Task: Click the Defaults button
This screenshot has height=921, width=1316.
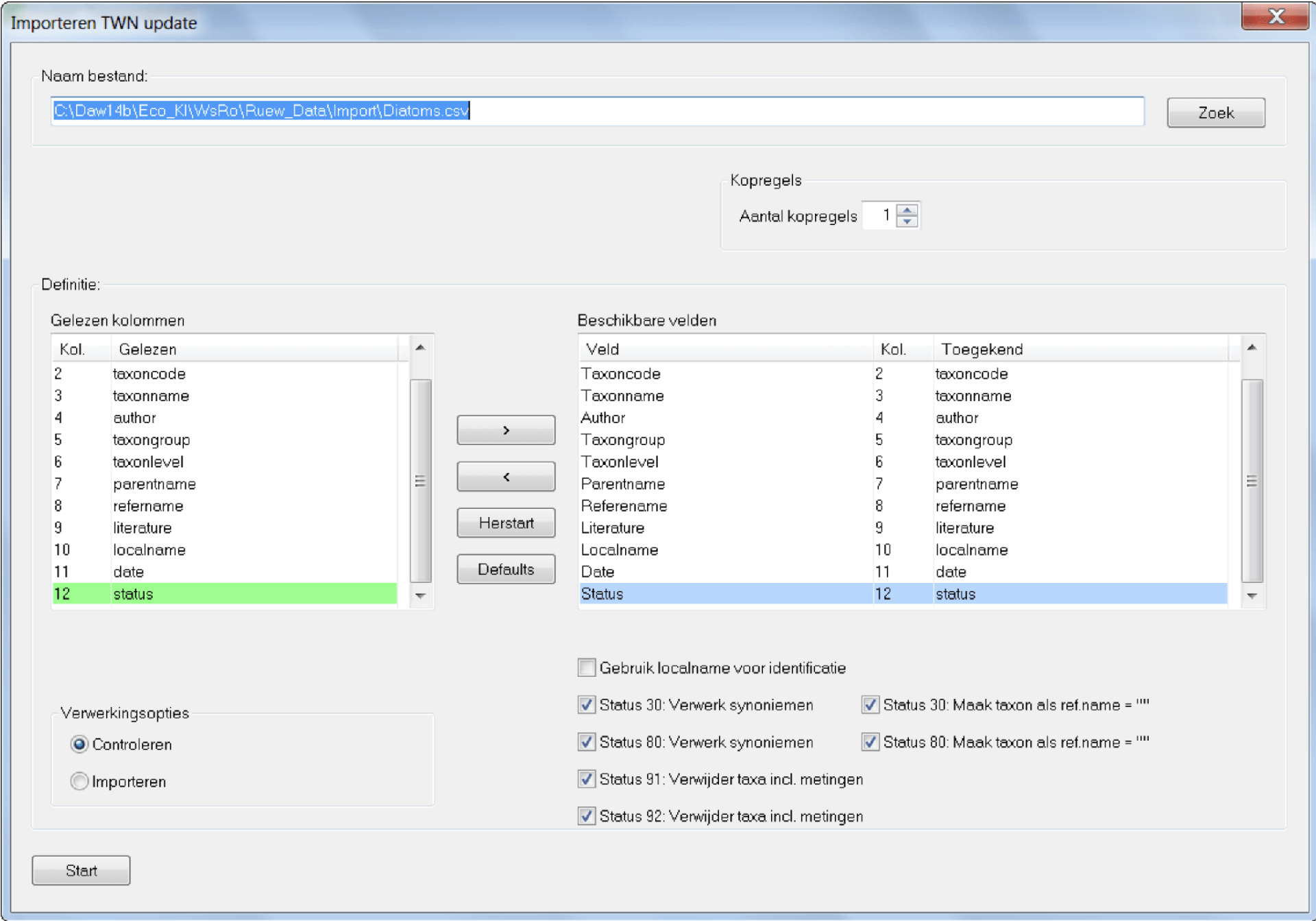Action: 506,569
